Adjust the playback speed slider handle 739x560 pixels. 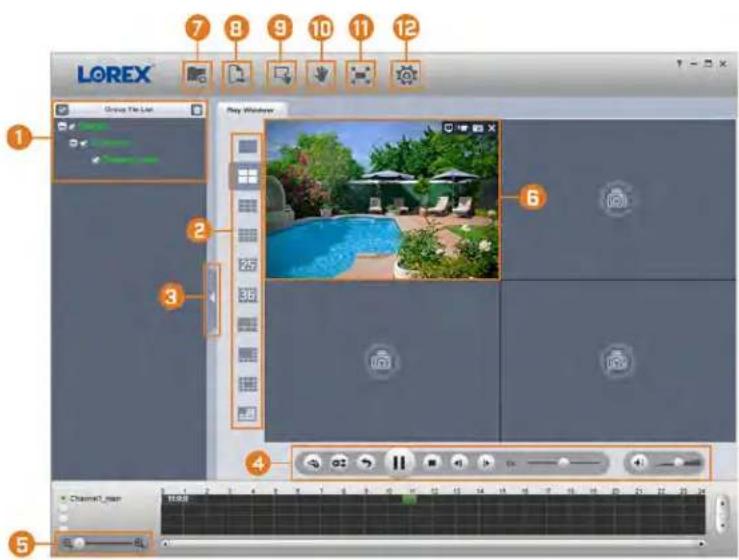coord(563,462)
